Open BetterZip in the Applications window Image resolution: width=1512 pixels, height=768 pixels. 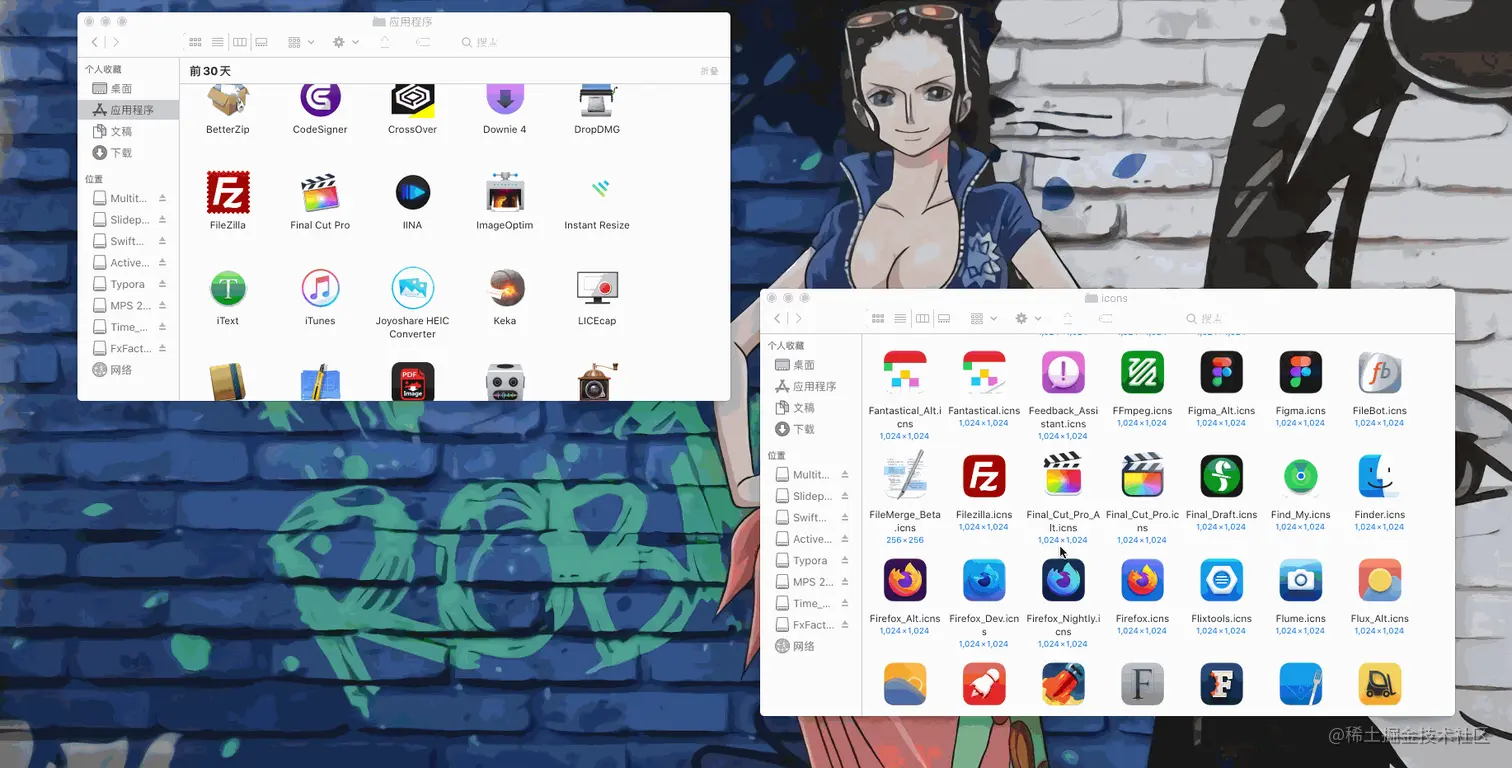point(228,101)
